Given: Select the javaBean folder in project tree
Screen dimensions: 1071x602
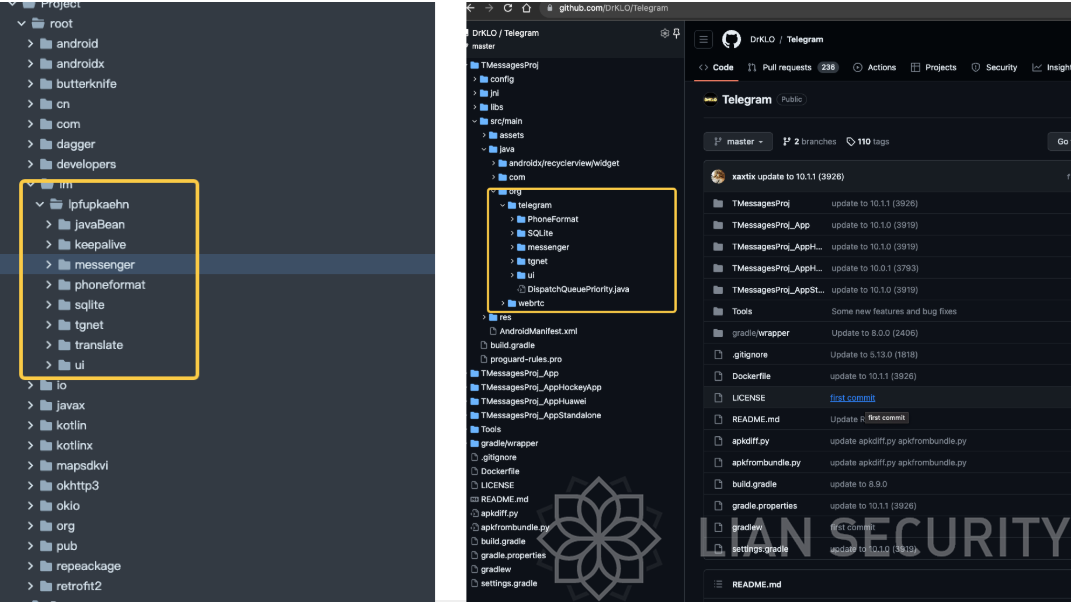Looking at the screenshot, I should [x=100, y=225].
